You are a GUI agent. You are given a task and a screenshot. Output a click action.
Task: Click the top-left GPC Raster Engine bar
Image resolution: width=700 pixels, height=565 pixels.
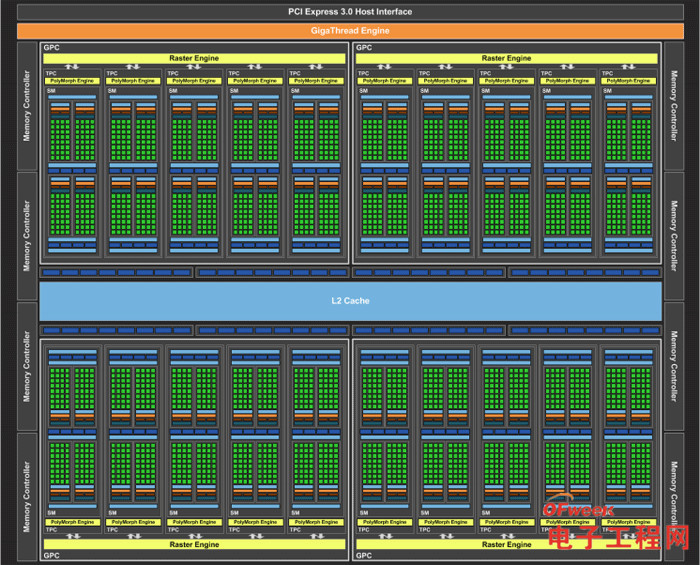tap(194, 58)
